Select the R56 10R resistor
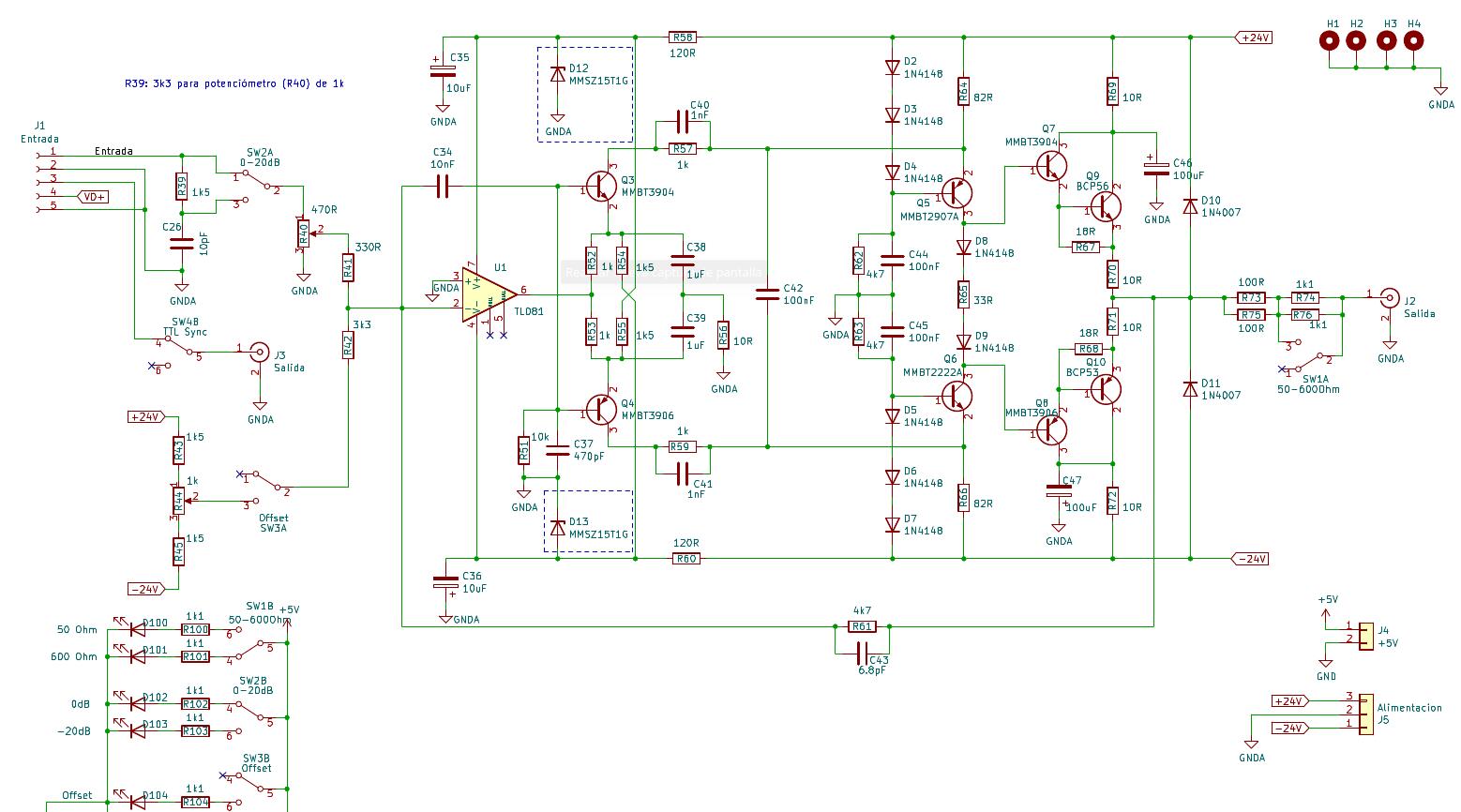Screen dimensions: 1461x812 click(723, 336)
